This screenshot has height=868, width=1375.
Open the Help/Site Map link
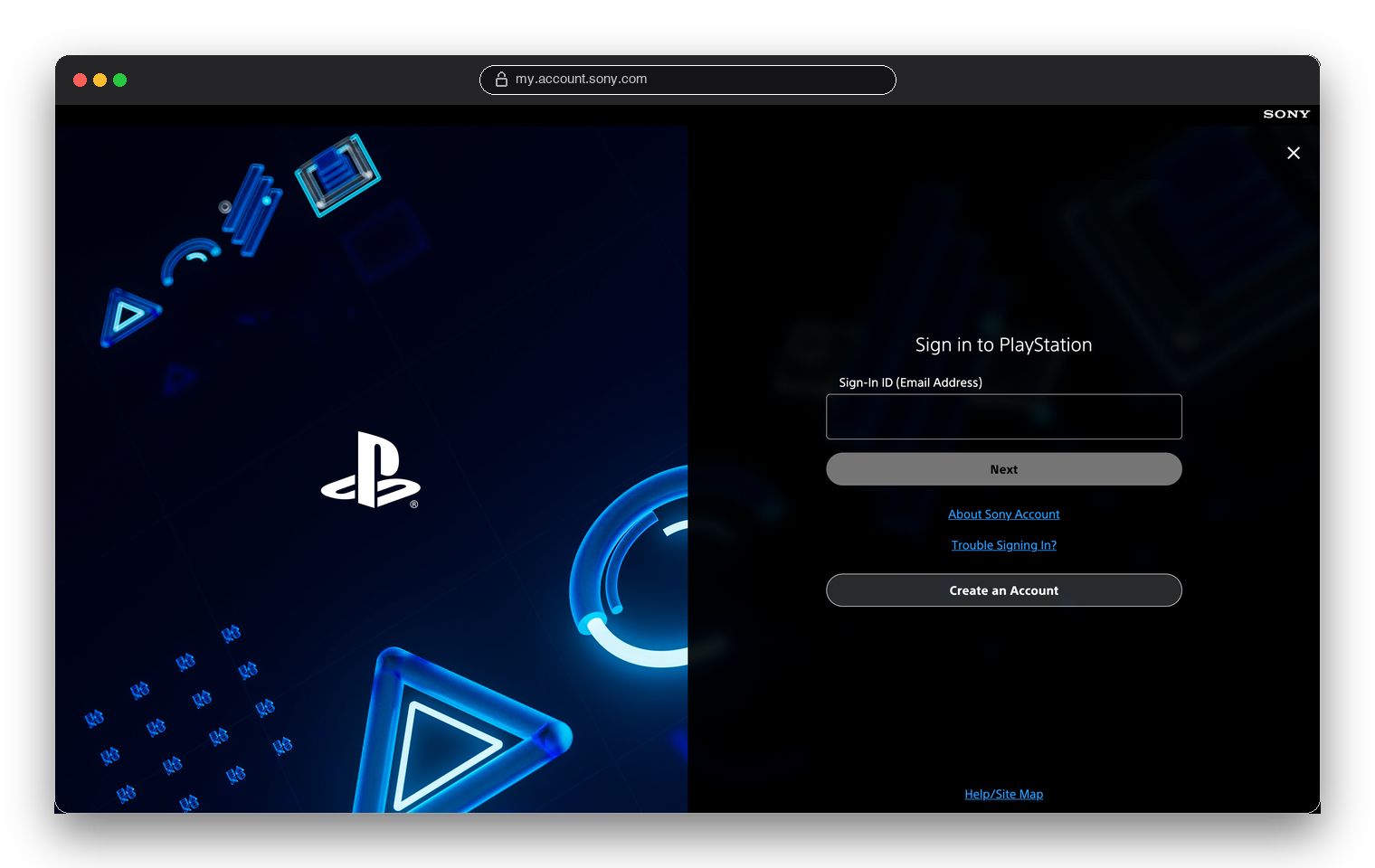[1003, 794]
